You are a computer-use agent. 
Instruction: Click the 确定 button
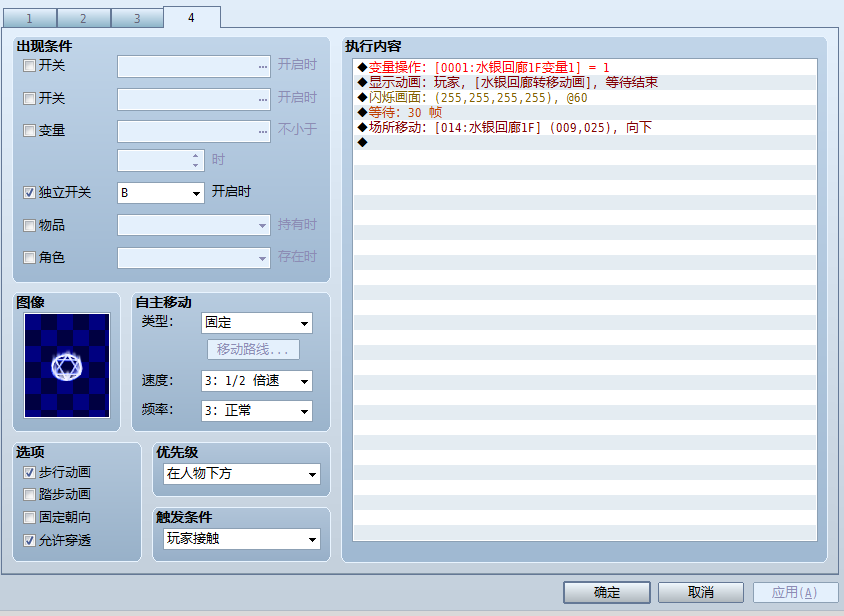pos(607,592)
